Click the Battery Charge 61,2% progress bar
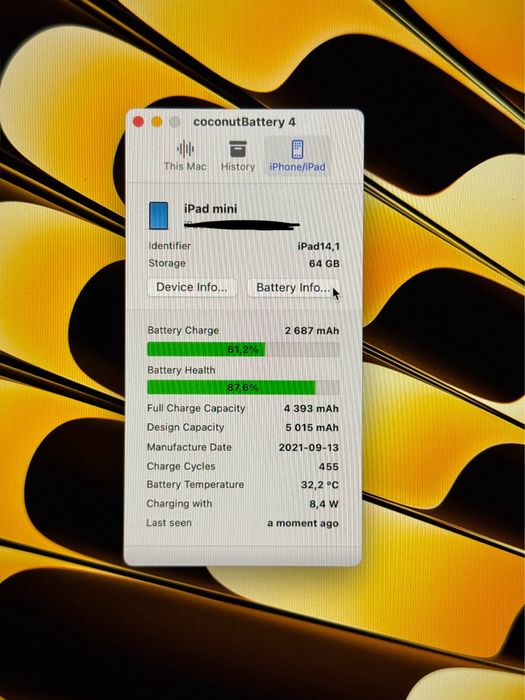The image size is (525, 700). tap(243, 349)
